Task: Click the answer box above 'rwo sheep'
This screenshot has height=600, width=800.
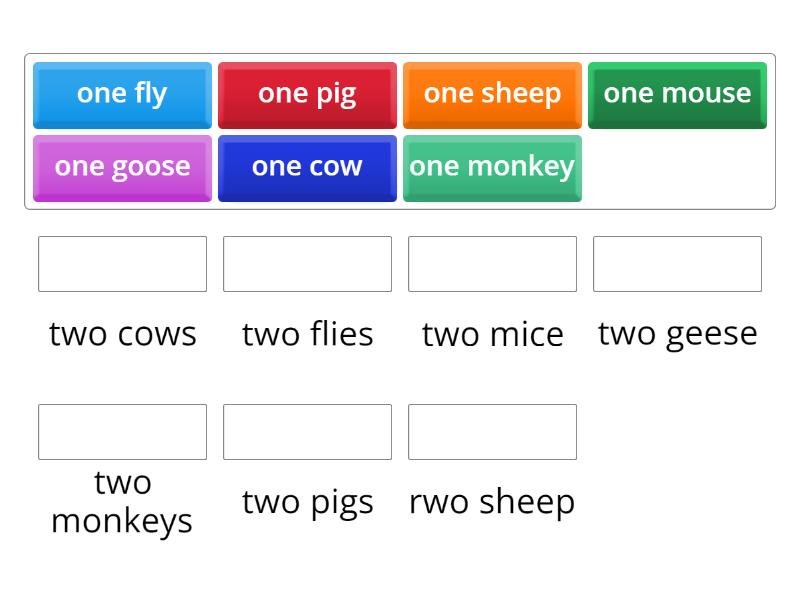Action: click(492, 431)
